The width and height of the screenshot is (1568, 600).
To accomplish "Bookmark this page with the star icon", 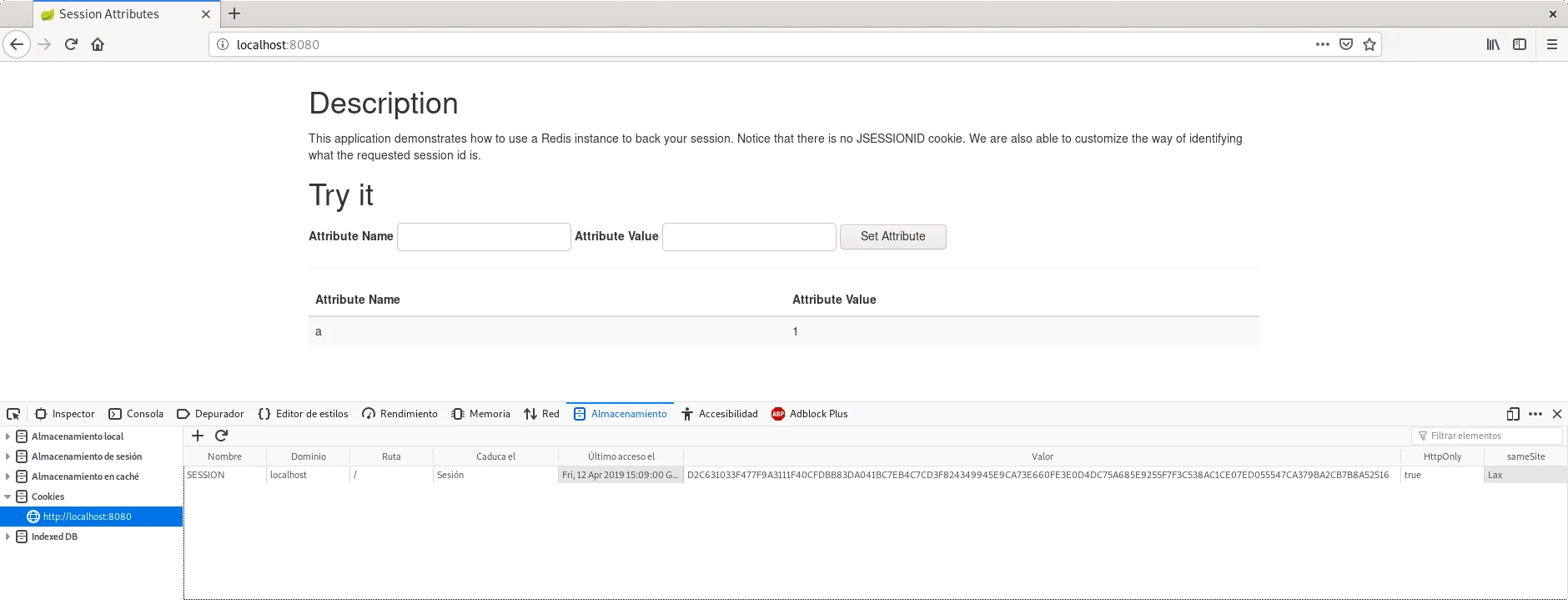I will (1369, 44).
